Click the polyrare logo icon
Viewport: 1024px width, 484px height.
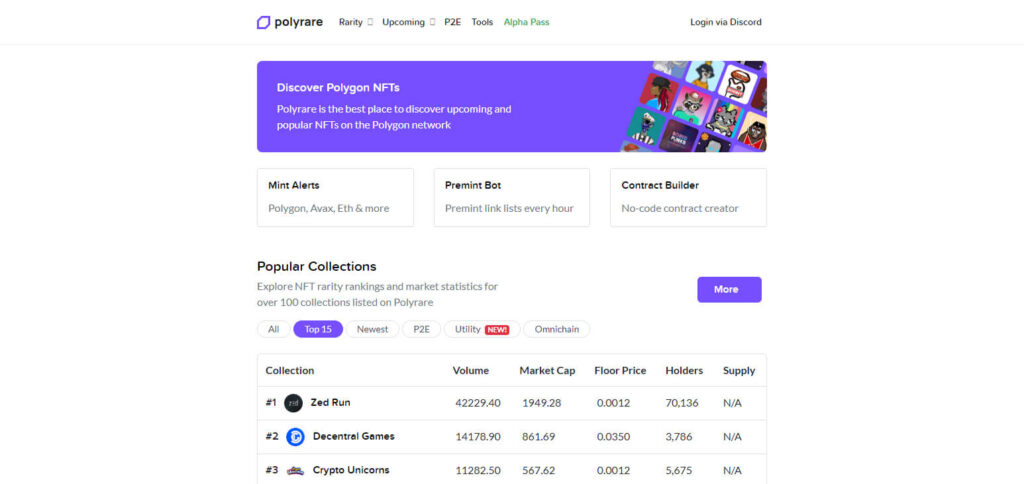pyautogui.click(x=263, y=22)
